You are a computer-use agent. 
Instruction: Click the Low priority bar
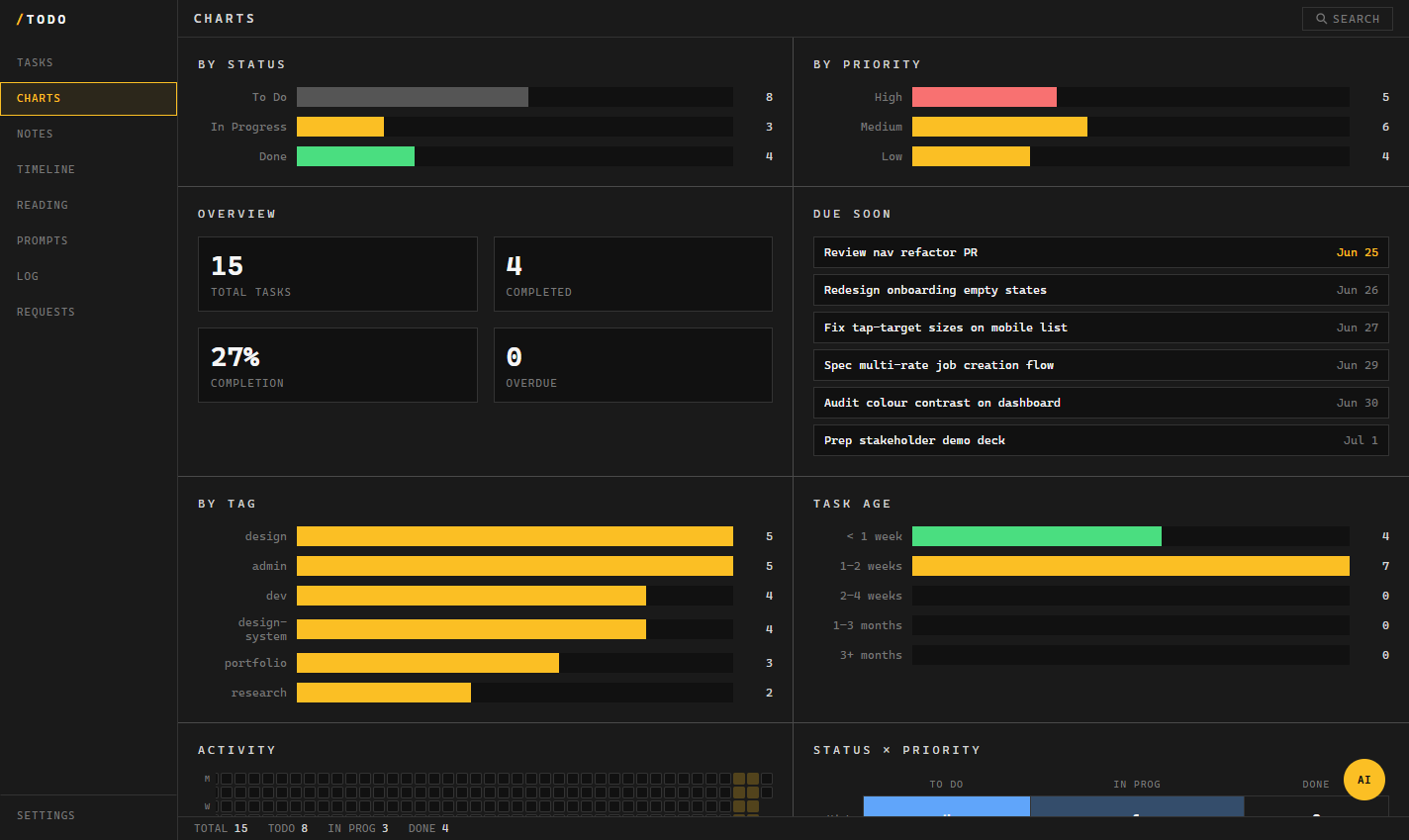pos(971,156)
